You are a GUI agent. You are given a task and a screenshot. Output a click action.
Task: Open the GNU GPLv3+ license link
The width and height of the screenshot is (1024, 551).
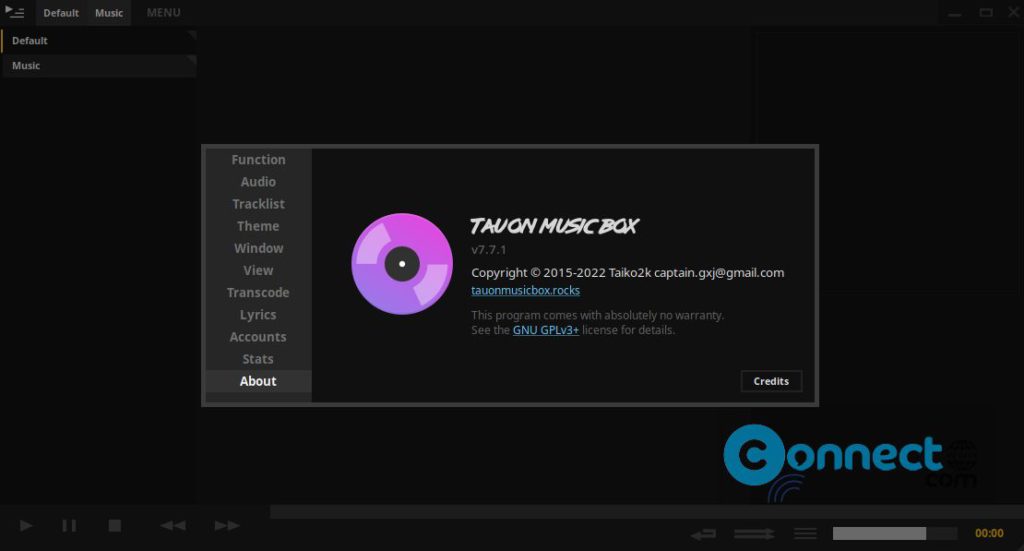coord(545,330)
